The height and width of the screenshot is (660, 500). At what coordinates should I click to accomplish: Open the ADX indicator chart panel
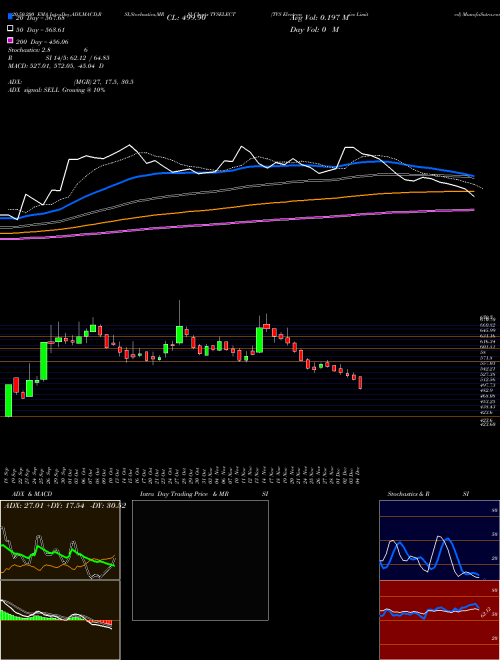point(60,540)
